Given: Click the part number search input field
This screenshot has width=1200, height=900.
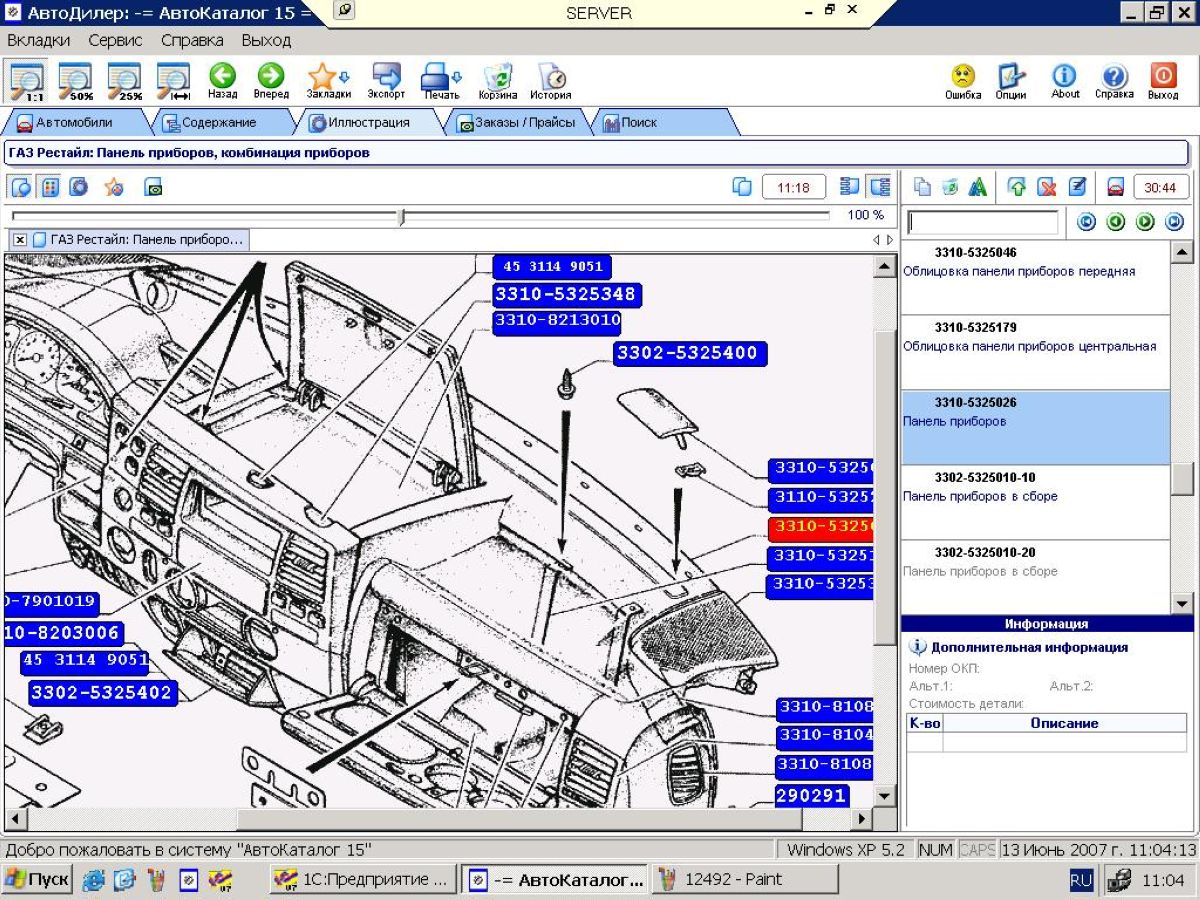Looking at the screenshot, I should pyautogui.click(x=982, y=222).
